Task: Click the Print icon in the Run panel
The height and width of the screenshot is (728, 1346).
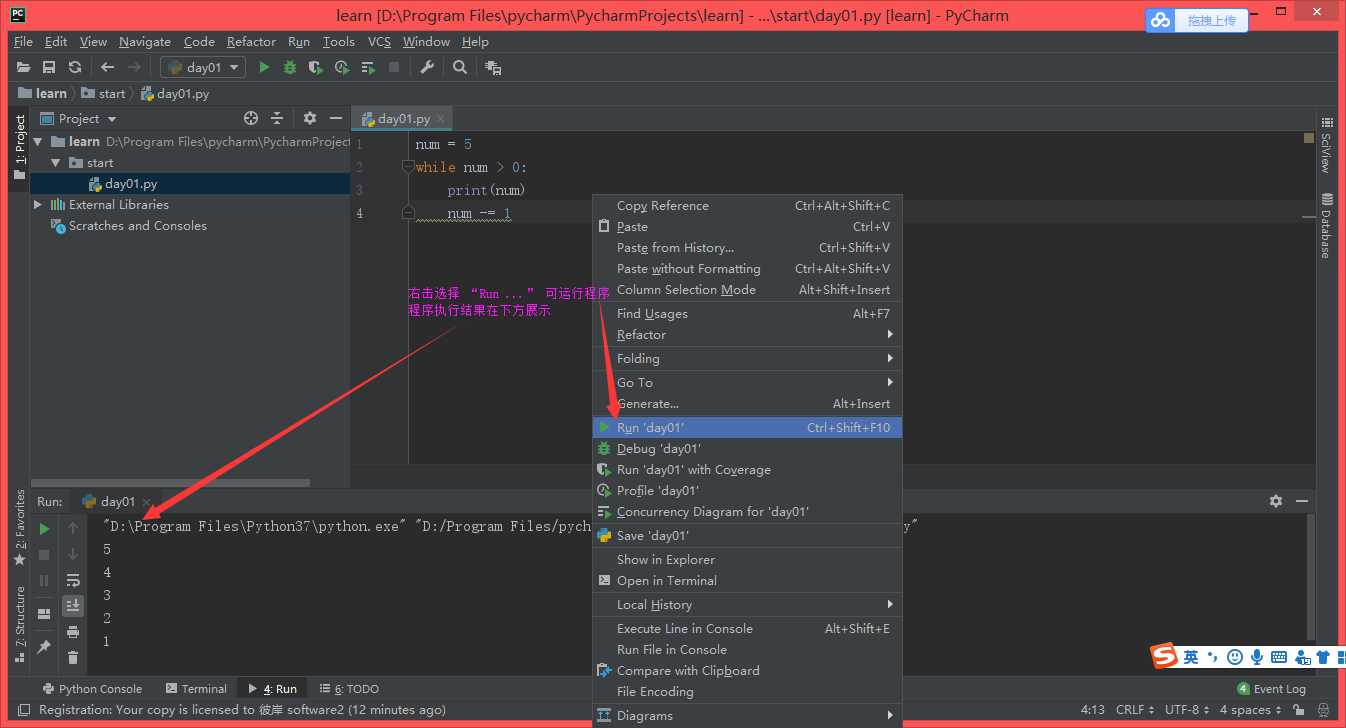Action: [73, 632]
